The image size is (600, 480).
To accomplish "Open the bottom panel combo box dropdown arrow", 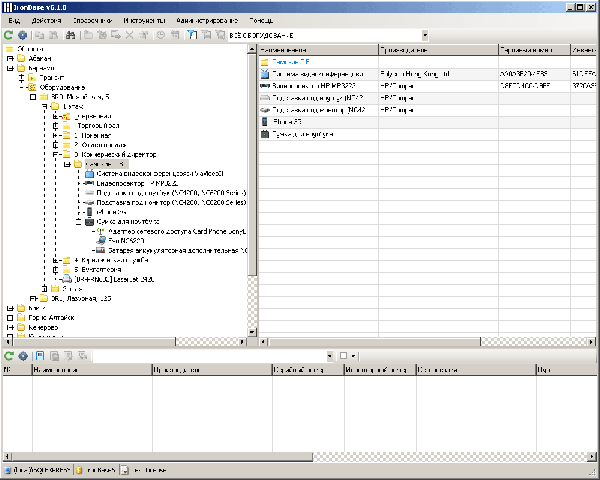I will tap(329, 355).
